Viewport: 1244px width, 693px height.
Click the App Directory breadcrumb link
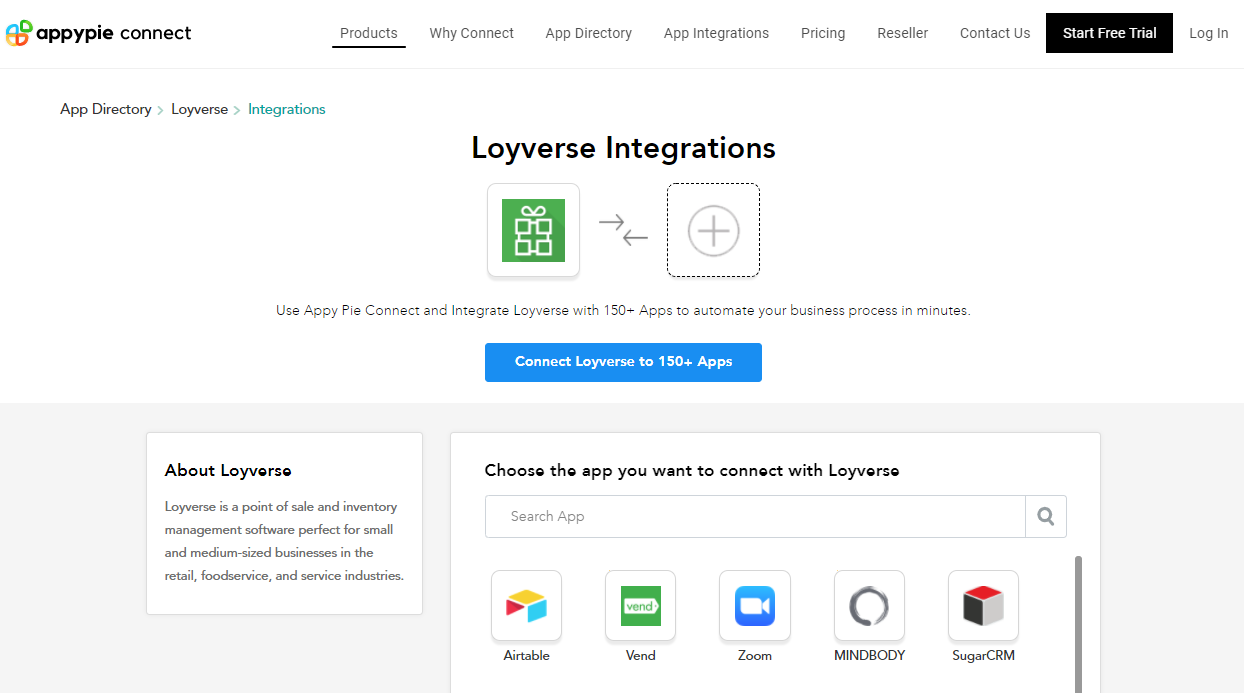pos(105,109)
